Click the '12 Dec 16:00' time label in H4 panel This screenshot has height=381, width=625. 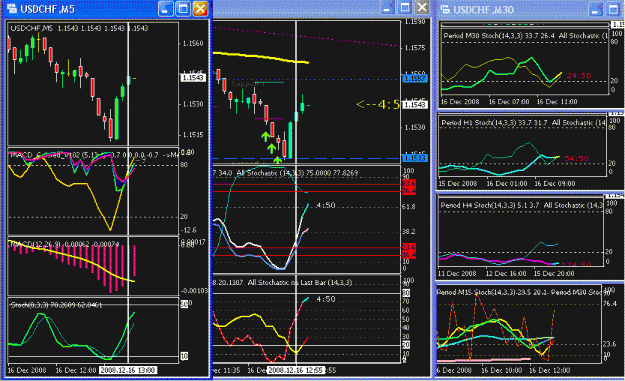click(505, 273)
